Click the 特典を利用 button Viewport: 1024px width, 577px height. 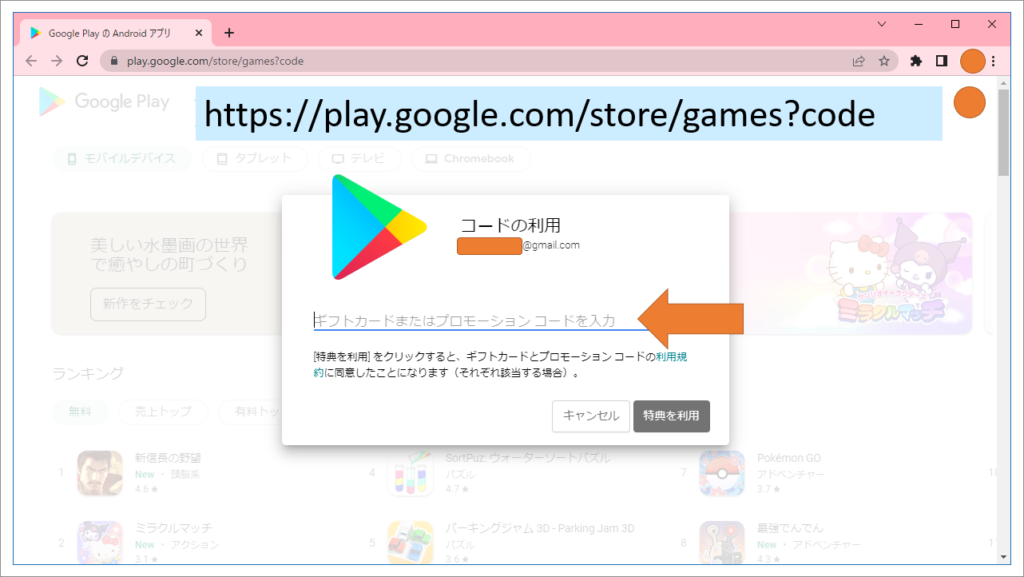click(671, 416)
